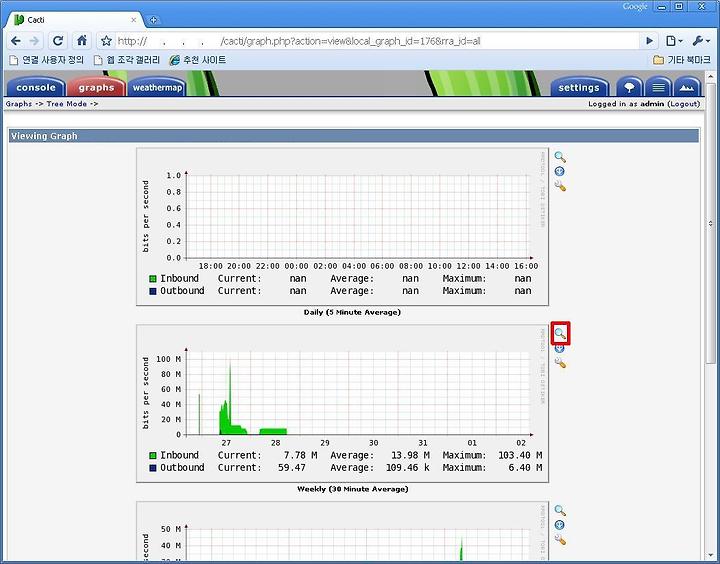720x564 pixels.
Task: Zoom the Weekly graph with magnifier icon
Action: [560, 333]
